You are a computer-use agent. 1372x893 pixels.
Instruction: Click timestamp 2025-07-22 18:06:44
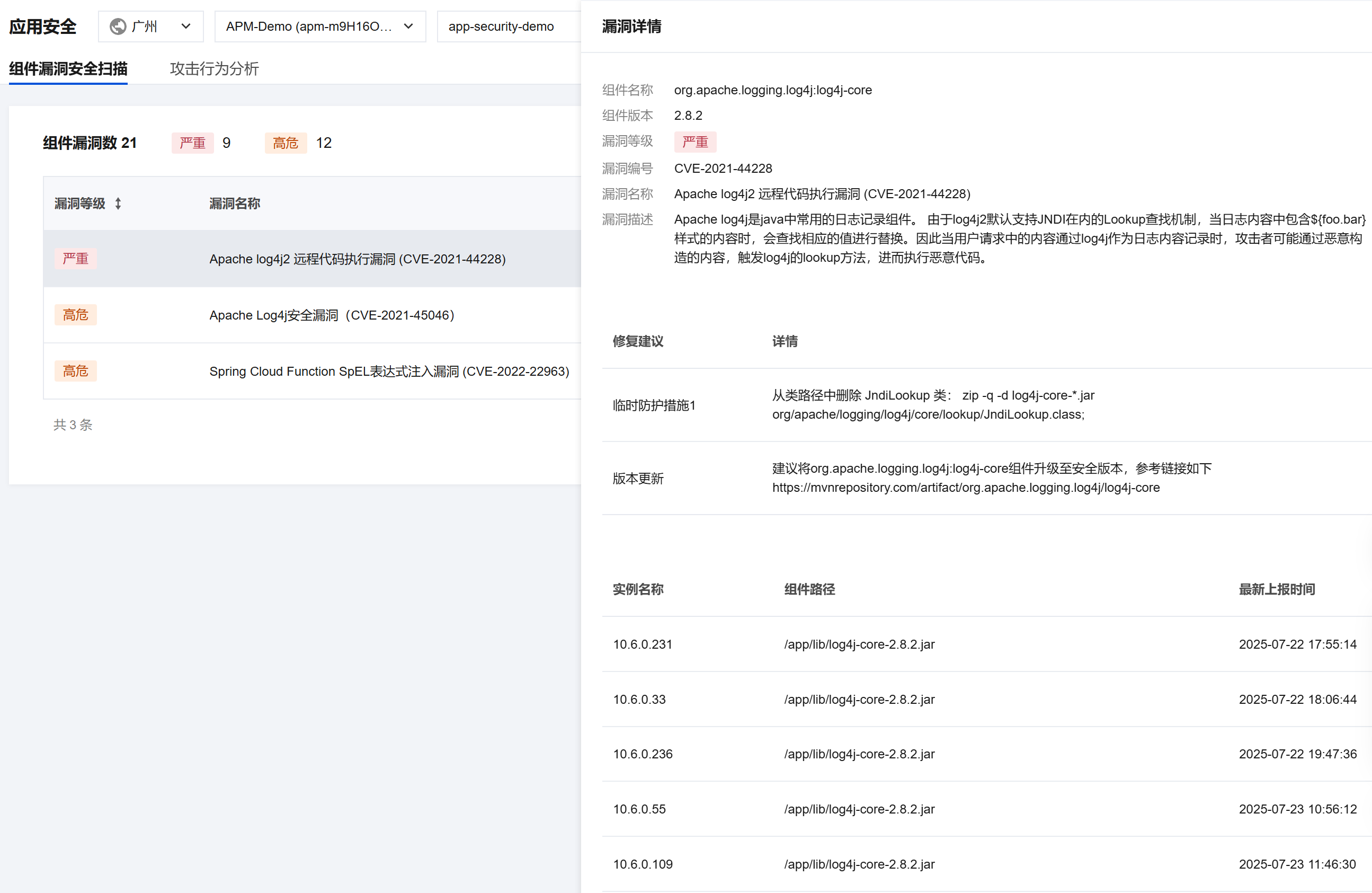tap(1298, 699)
